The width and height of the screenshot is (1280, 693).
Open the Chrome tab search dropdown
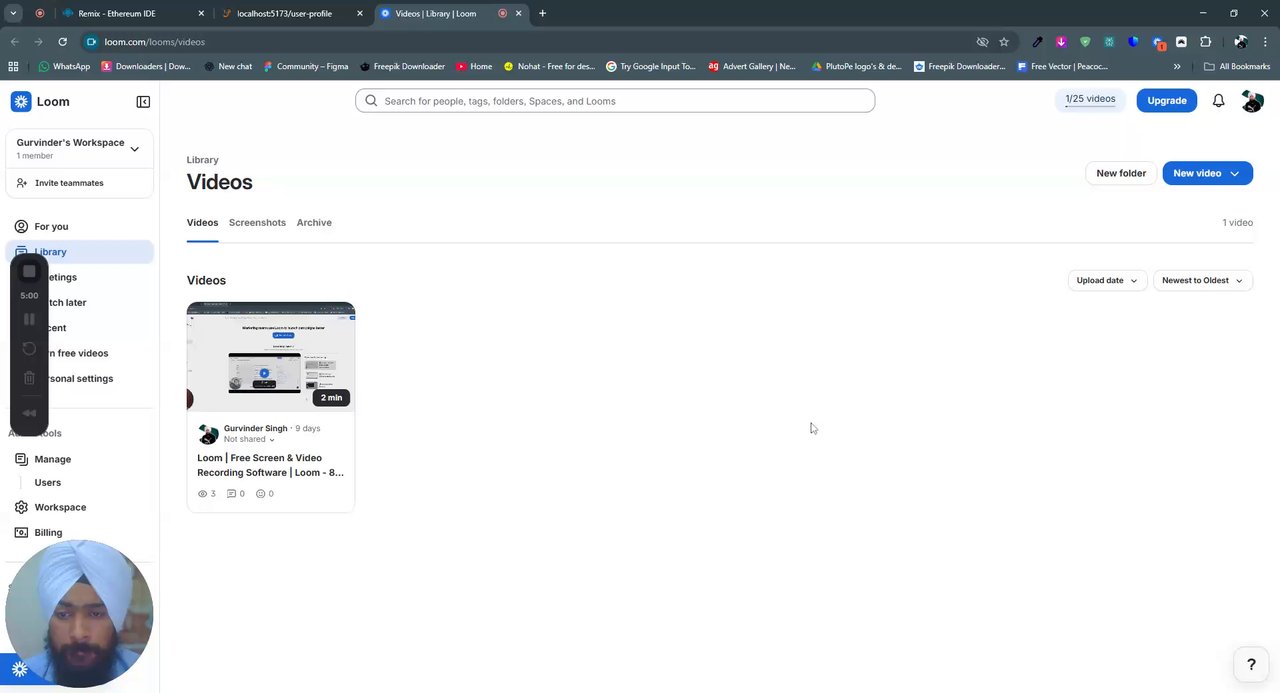(14, 13)
